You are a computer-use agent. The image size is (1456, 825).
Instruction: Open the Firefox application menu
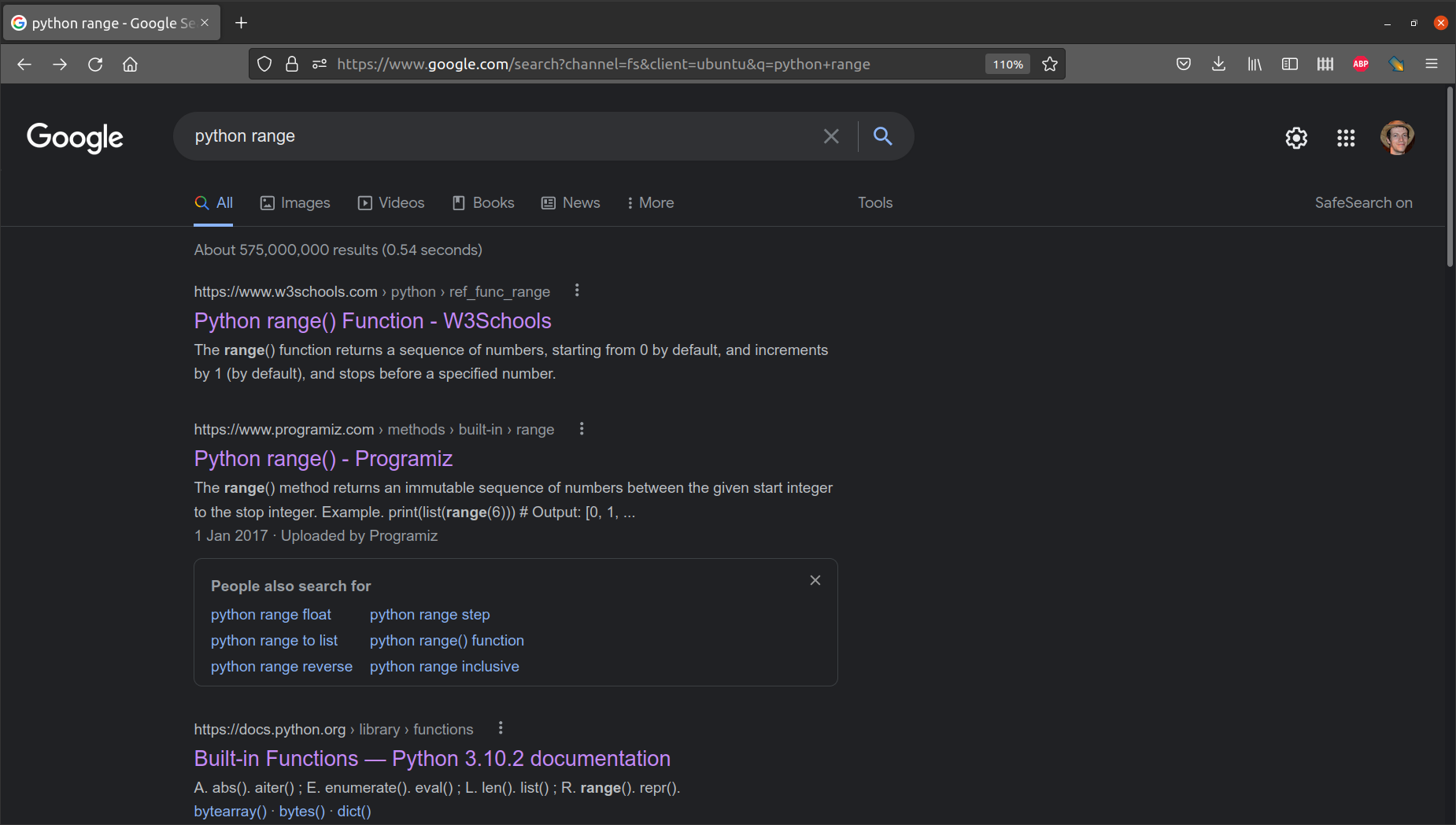(1432, 65)
